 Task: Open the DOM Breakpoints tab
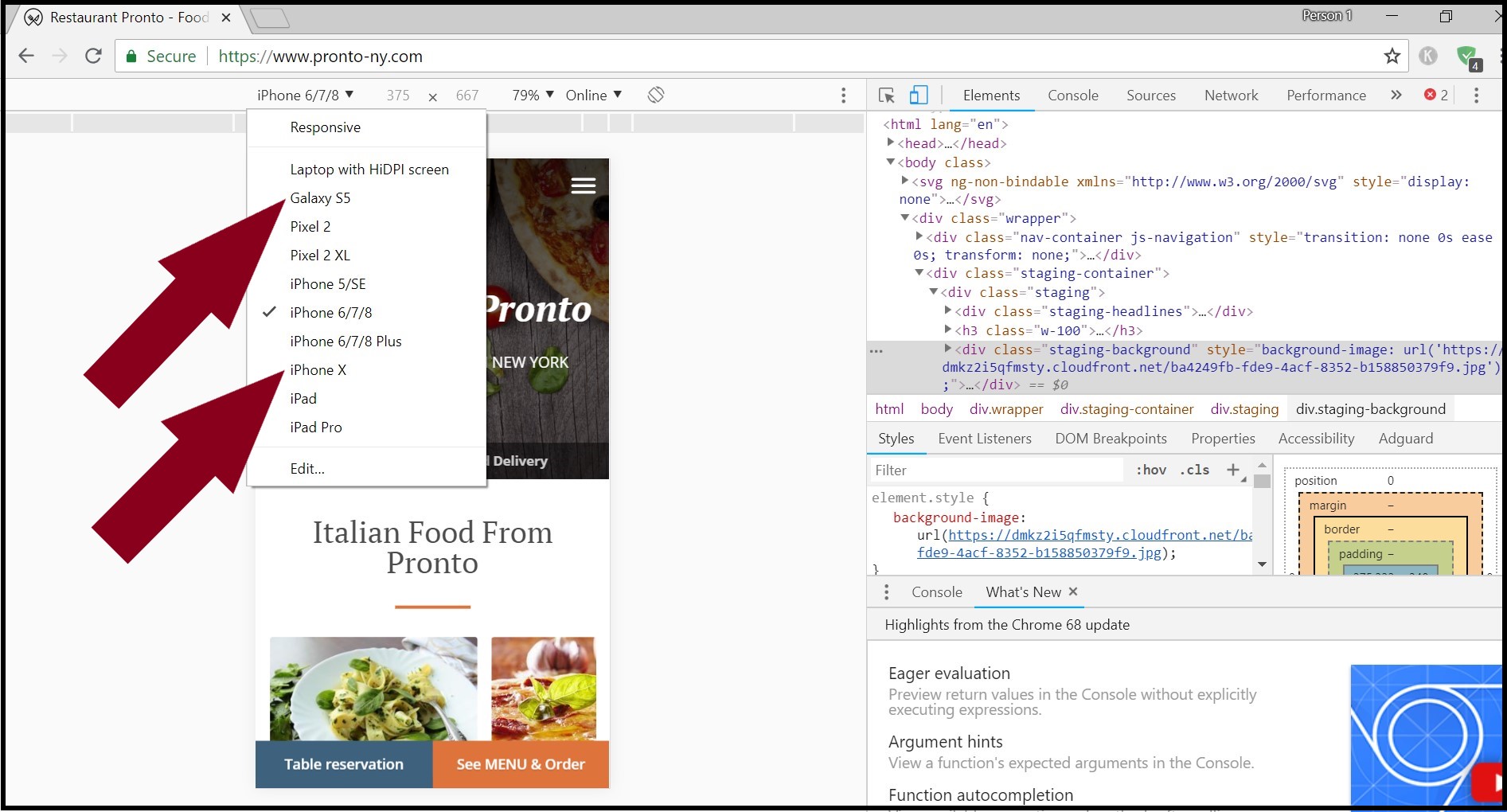tap(1111, 439)
